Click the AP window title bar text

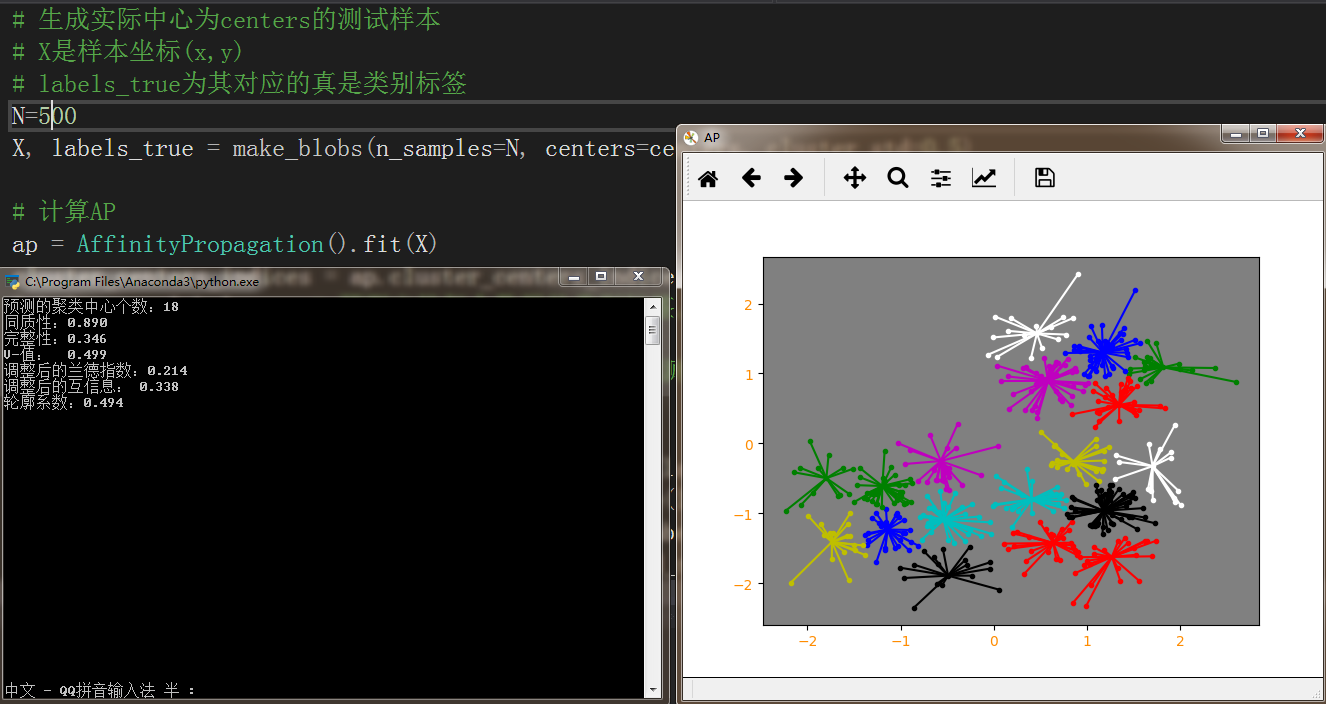(712, 137)
